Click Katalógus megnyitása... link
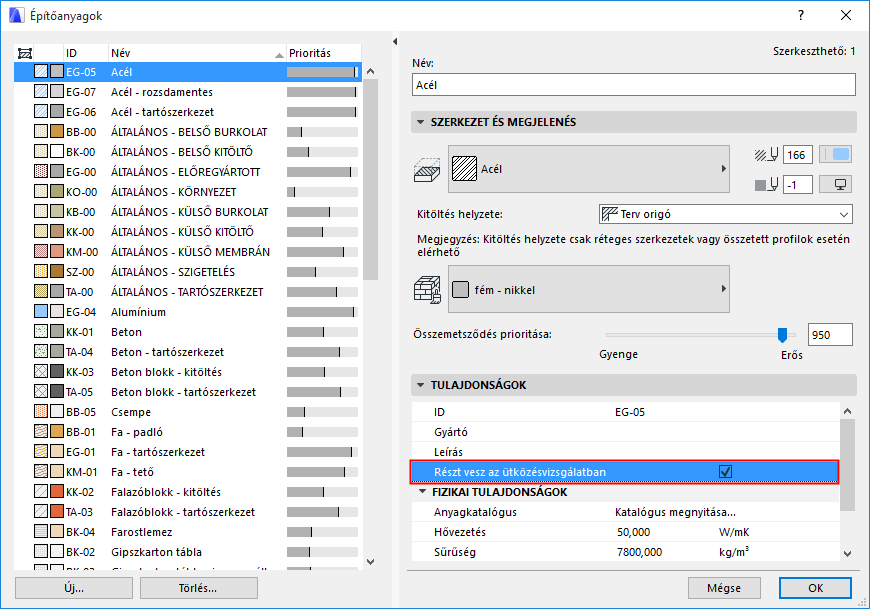Viewport: 870px width, 609px height. [675, 512]
